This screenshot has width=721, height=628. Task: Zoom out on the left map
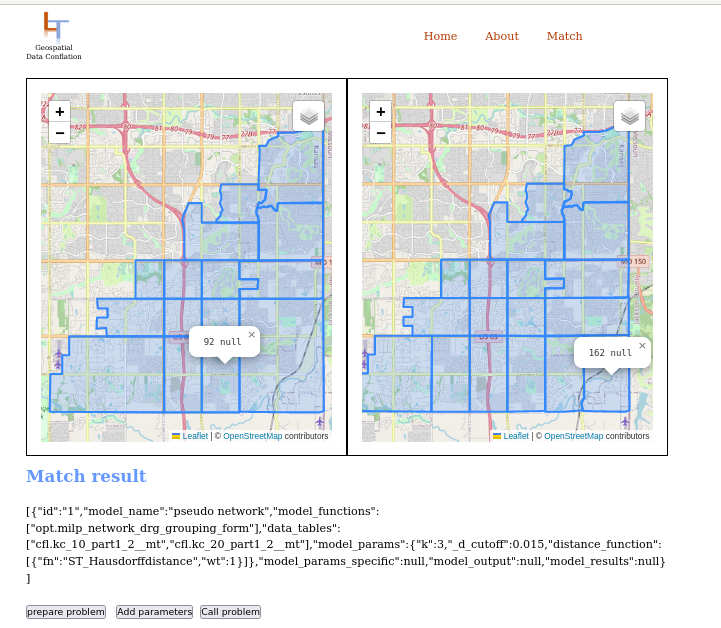[60, 133]
